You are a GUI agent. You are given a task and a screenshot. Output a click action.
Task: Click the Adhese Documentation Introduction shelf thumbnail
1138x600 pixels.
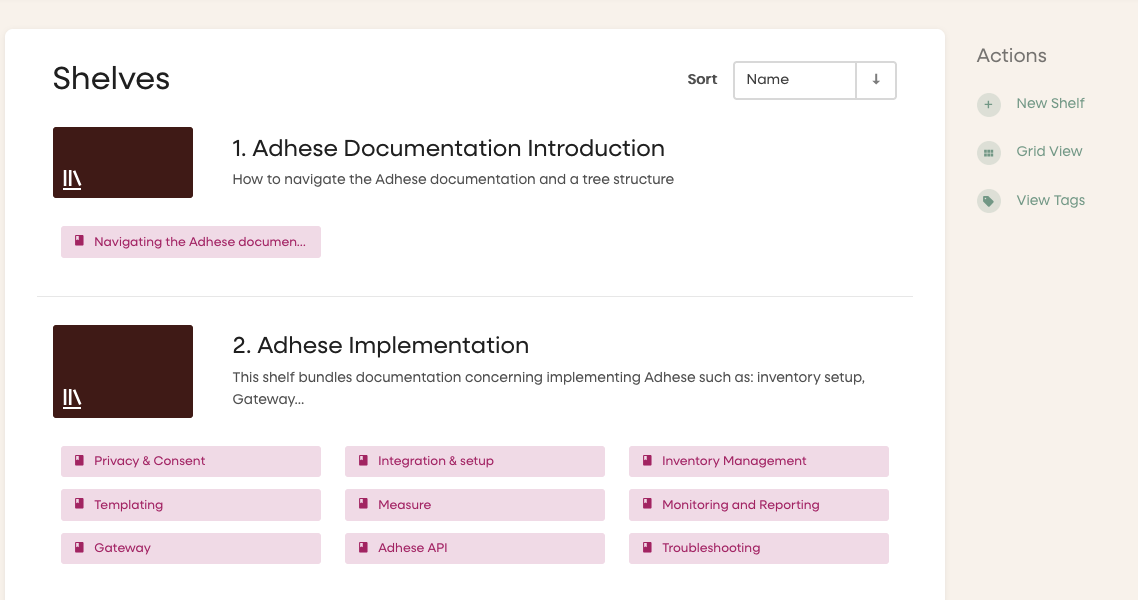pos(123,162)
